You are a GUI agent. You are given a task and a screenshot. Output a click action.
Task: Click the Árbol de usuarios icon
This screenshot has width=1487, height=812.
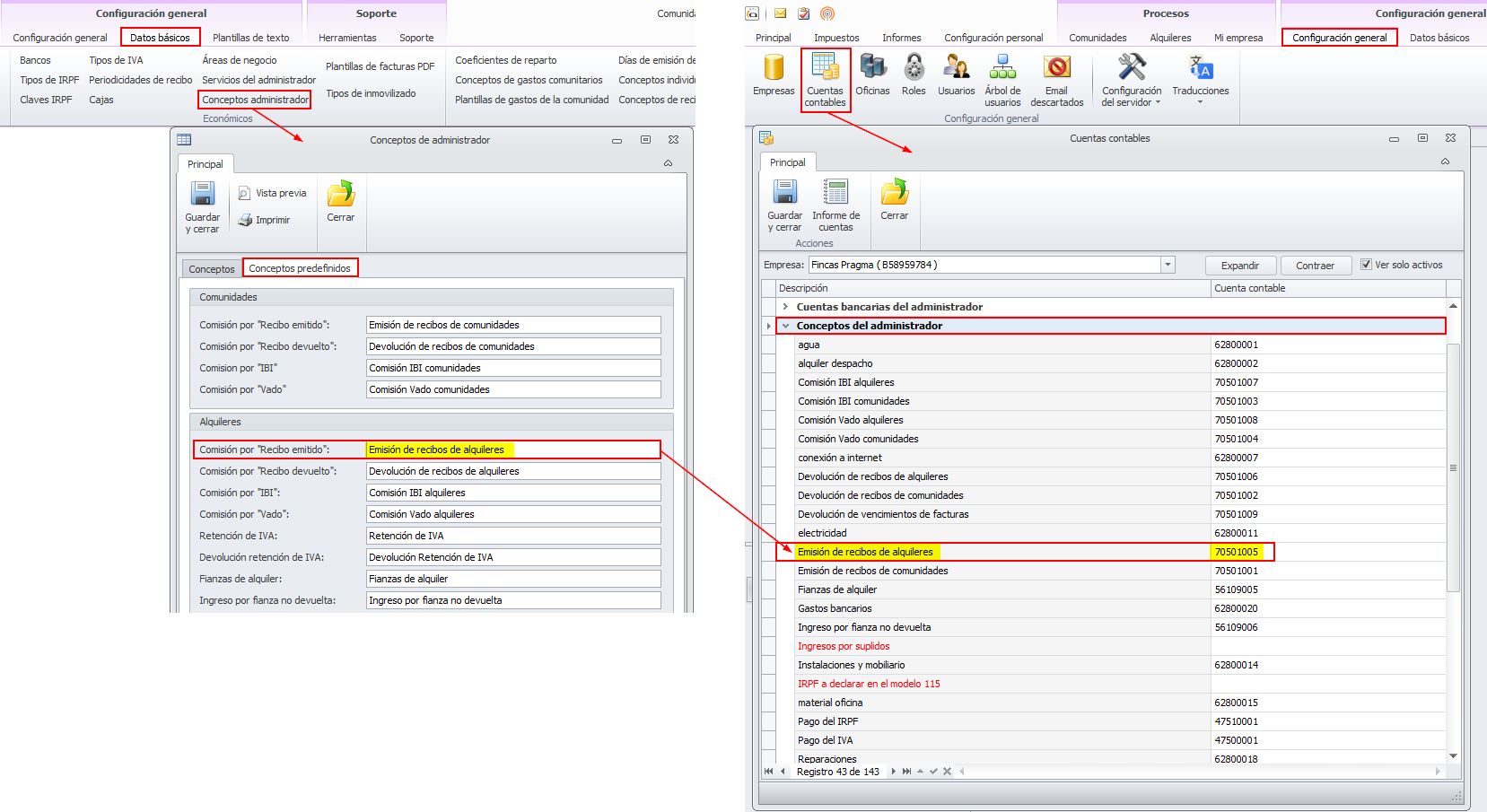[1002, 80]
